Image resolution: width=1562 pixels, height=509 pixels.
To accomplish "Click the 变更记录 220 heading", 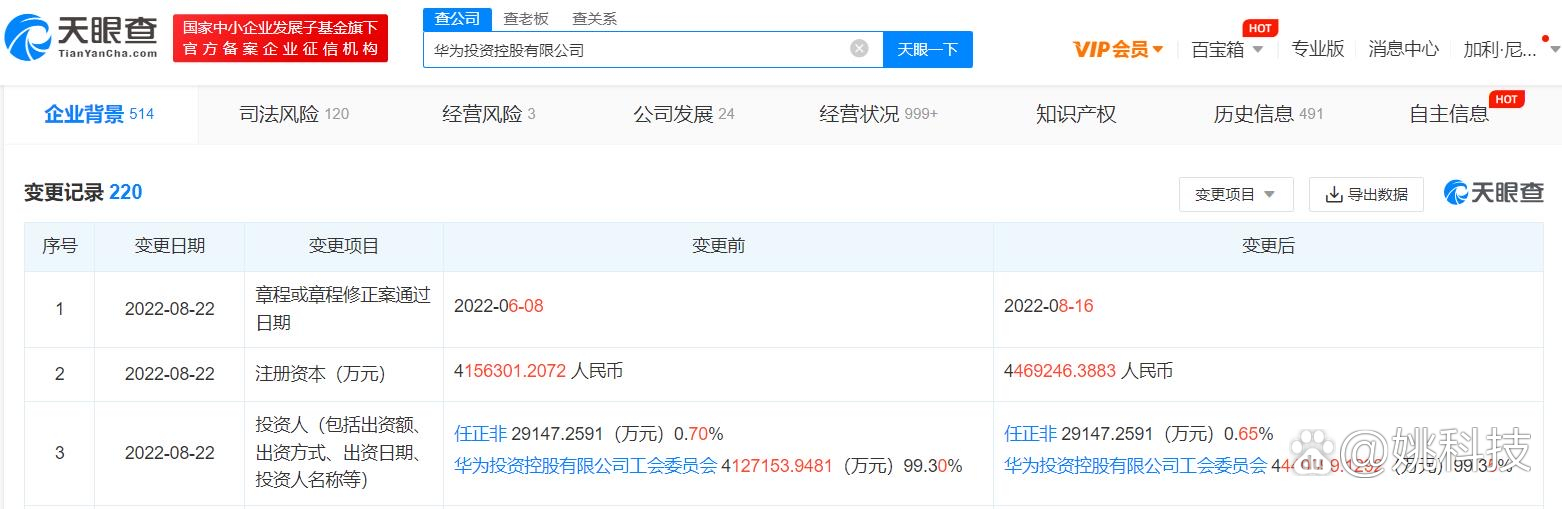I will tap(83, 192).
